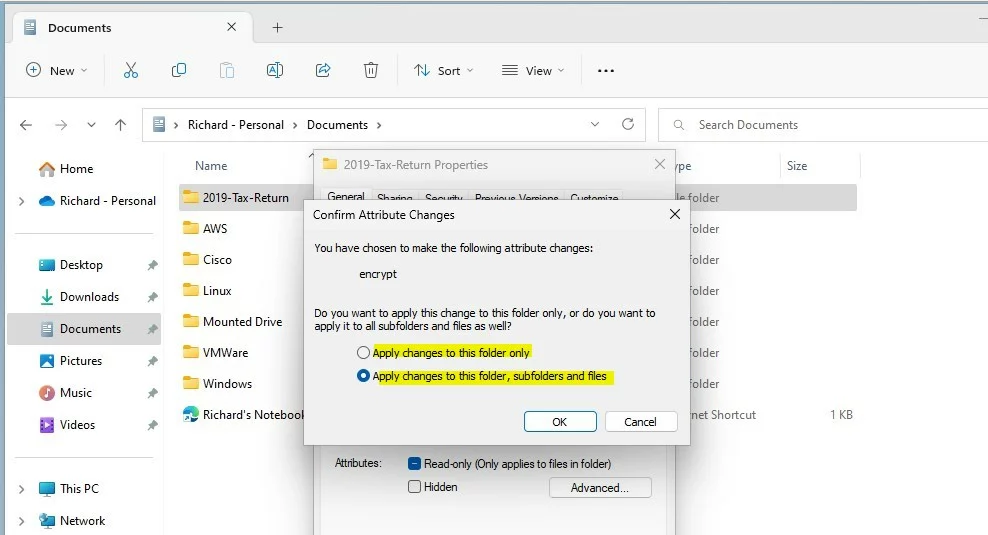Viewport: 988px width, 535px height.
Task: Expand the Richard - Personal tree node
Action: point(21,201)
